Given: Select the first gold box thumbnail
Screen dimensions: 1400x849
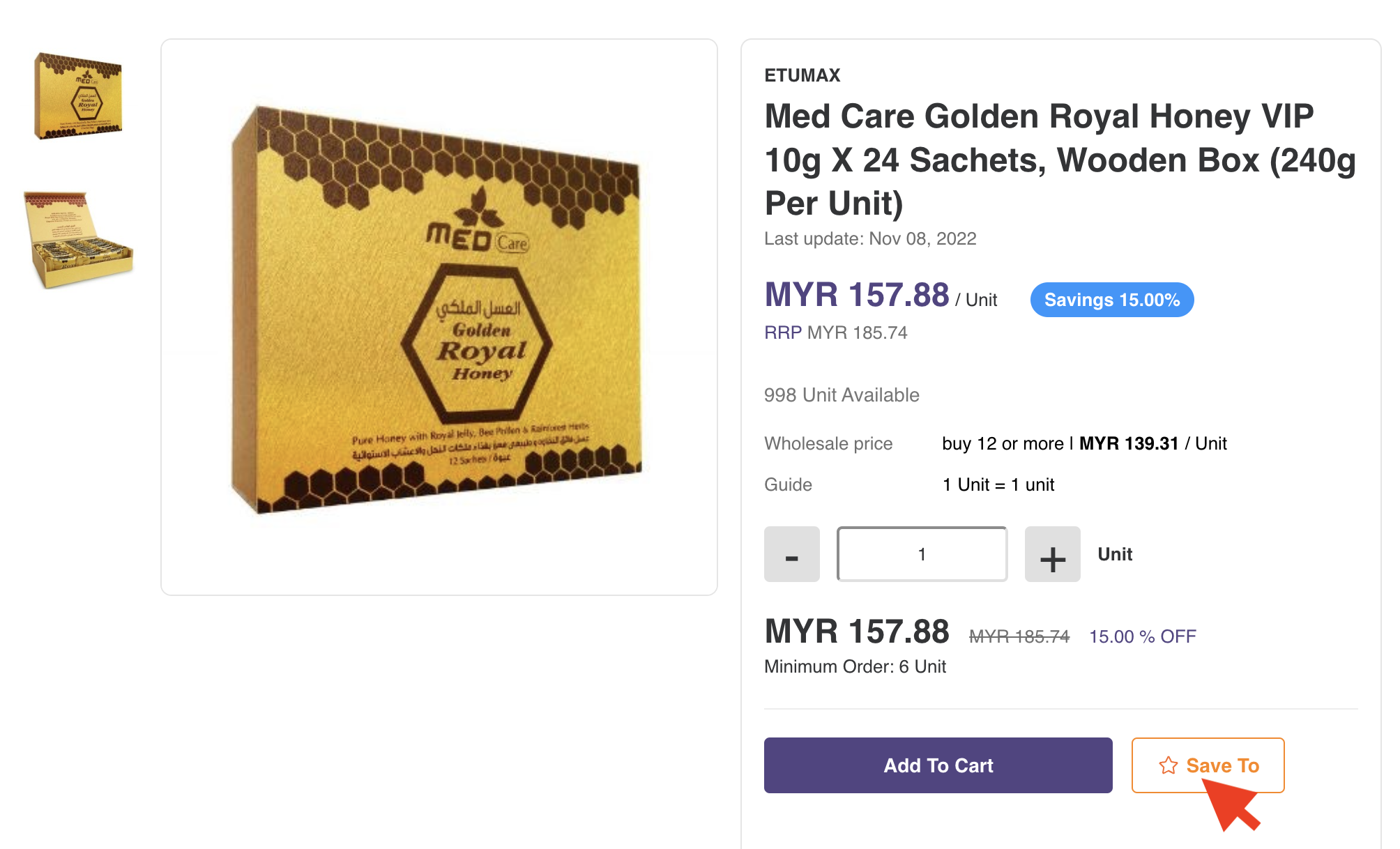Looking at the screenshot, I should coord(78,96).
